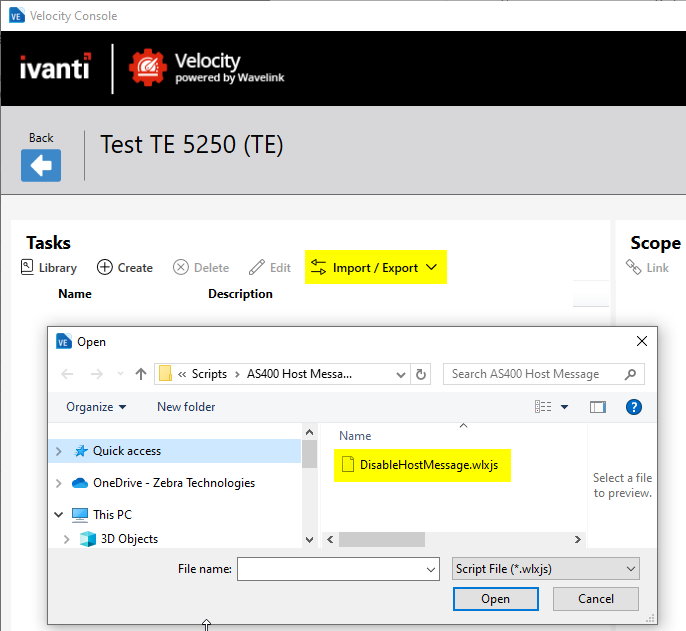Click the blue Back arrow button
686x631 pixels.
[x=41, y=165]
